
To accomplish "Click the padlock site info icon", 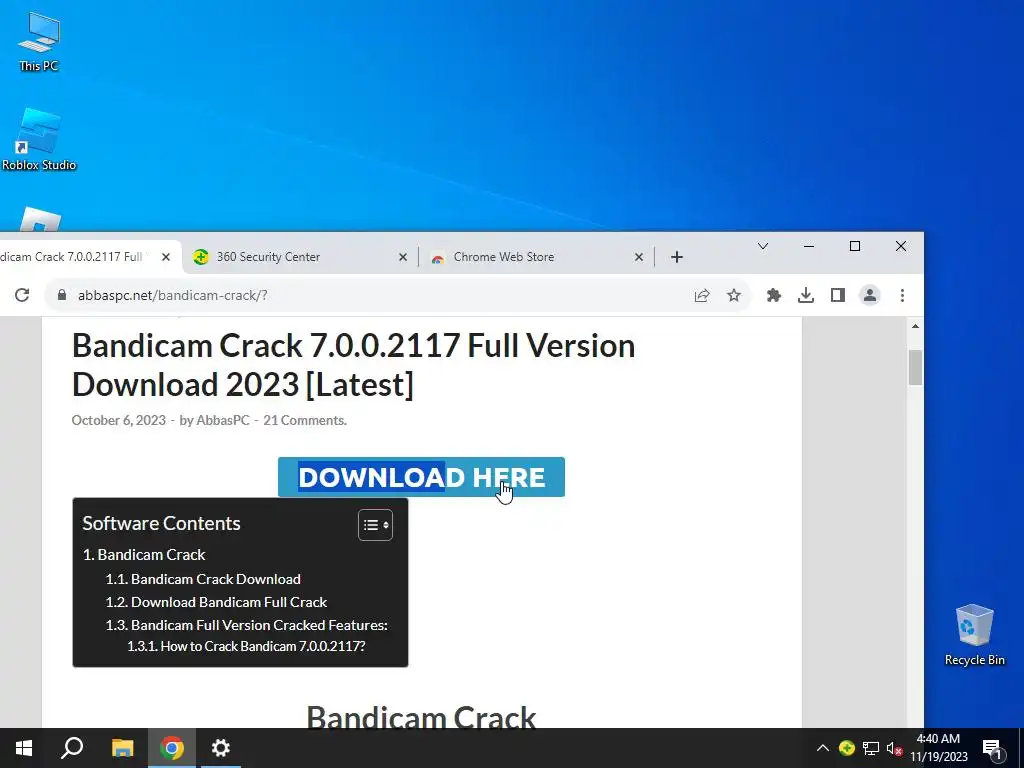I will point(62,295).
